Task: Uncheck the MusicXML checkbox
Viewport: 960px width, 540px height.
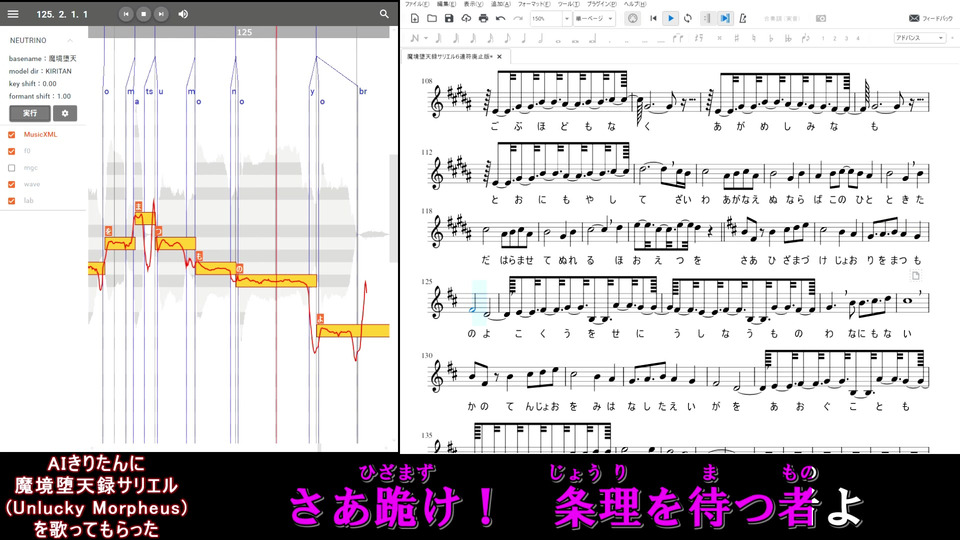Action: pos(12,135)
